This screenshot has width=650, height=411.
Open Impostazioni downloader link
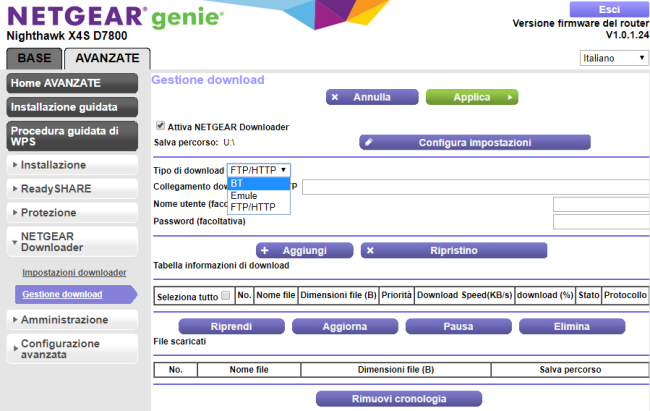[74, 272]
